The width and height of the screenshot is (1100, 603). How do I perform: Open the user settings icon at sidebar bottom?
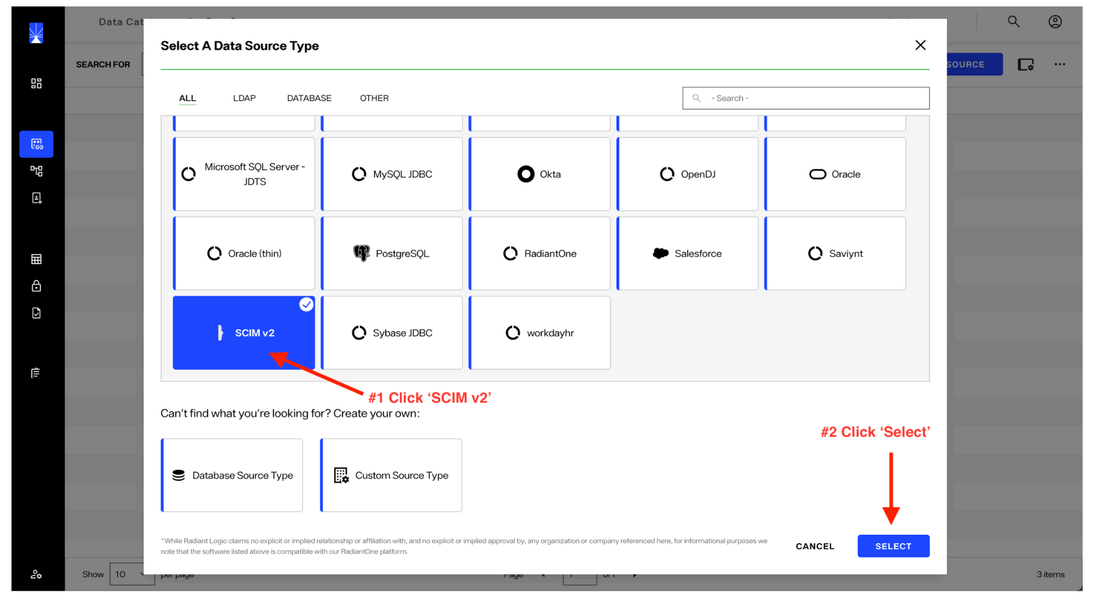click(36, 574)
